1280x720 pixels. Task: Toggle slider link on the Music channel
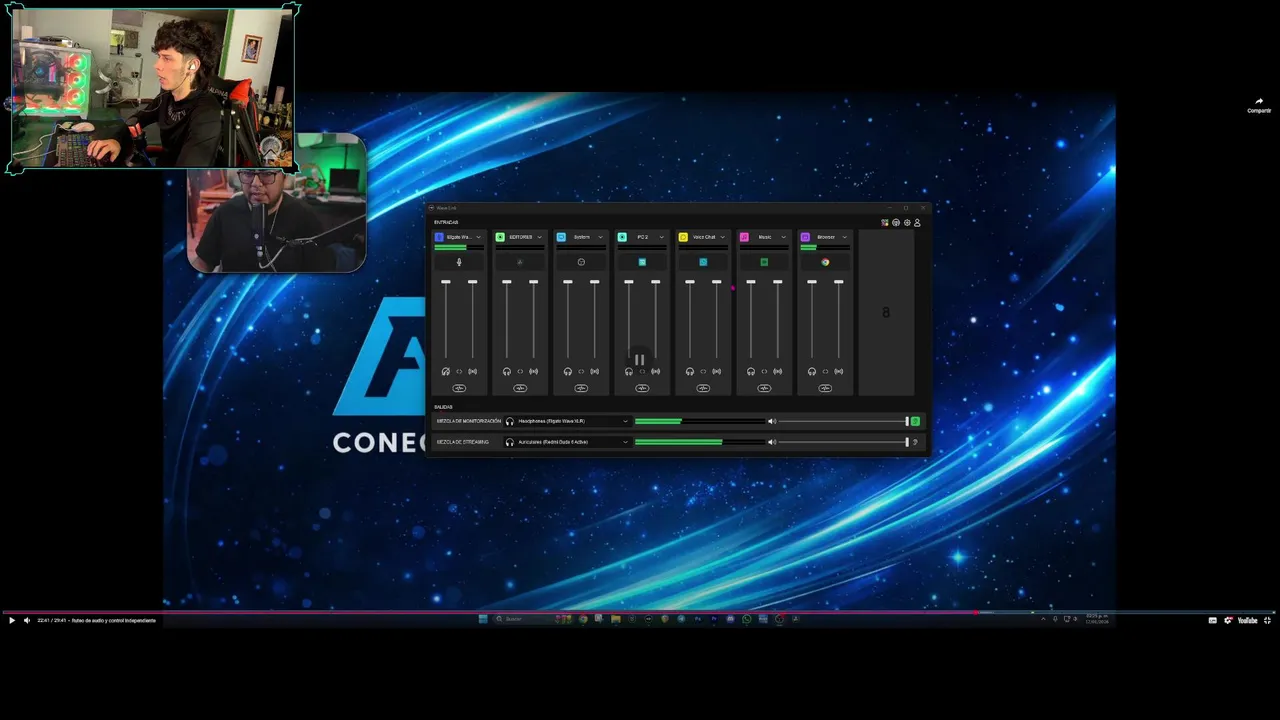[x=764, y=371]
